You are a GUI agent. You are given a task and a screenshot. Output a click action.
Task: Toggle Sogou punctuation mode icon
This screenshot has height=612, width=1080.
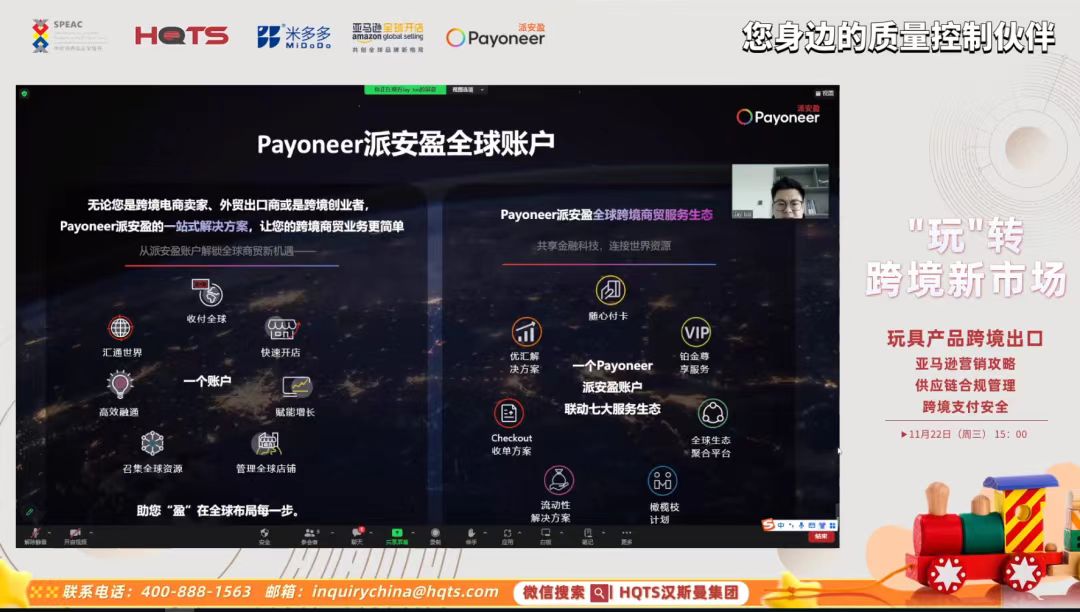pos(791,525)
